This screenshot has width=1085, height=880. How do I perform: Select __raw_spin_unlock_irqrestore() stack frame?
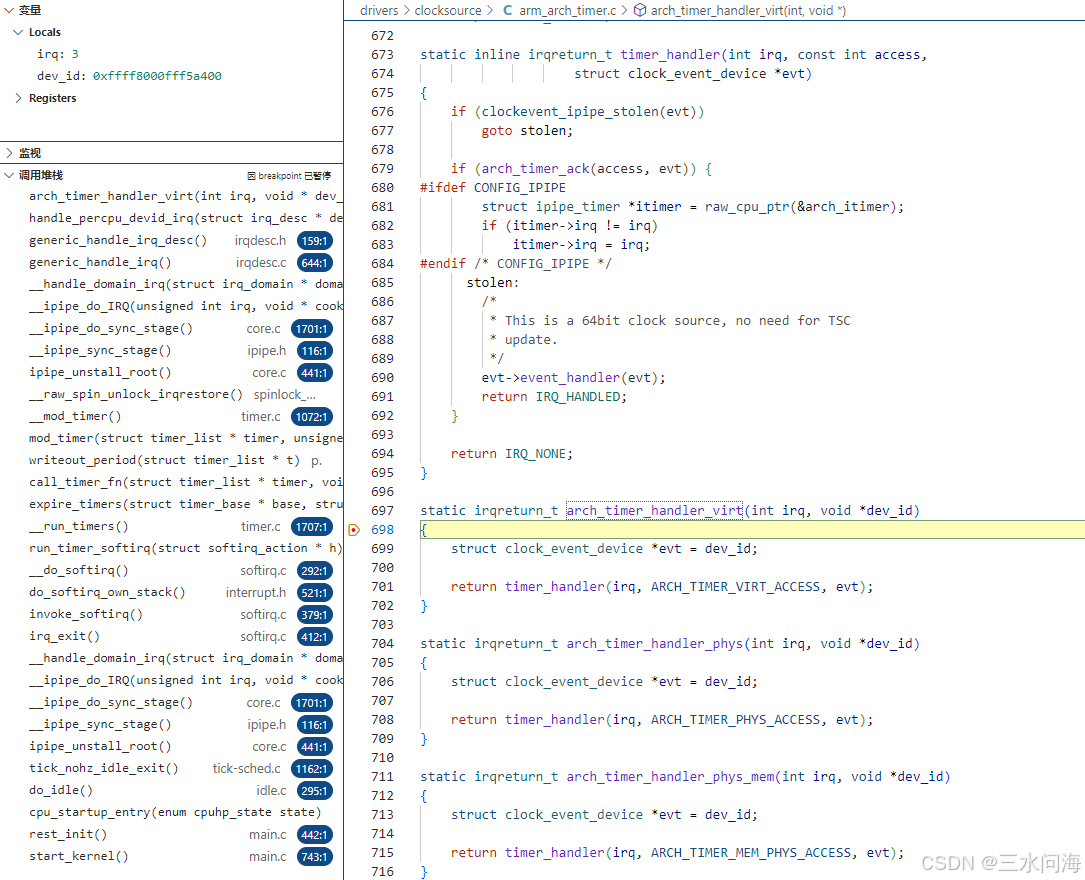[172, 394]
